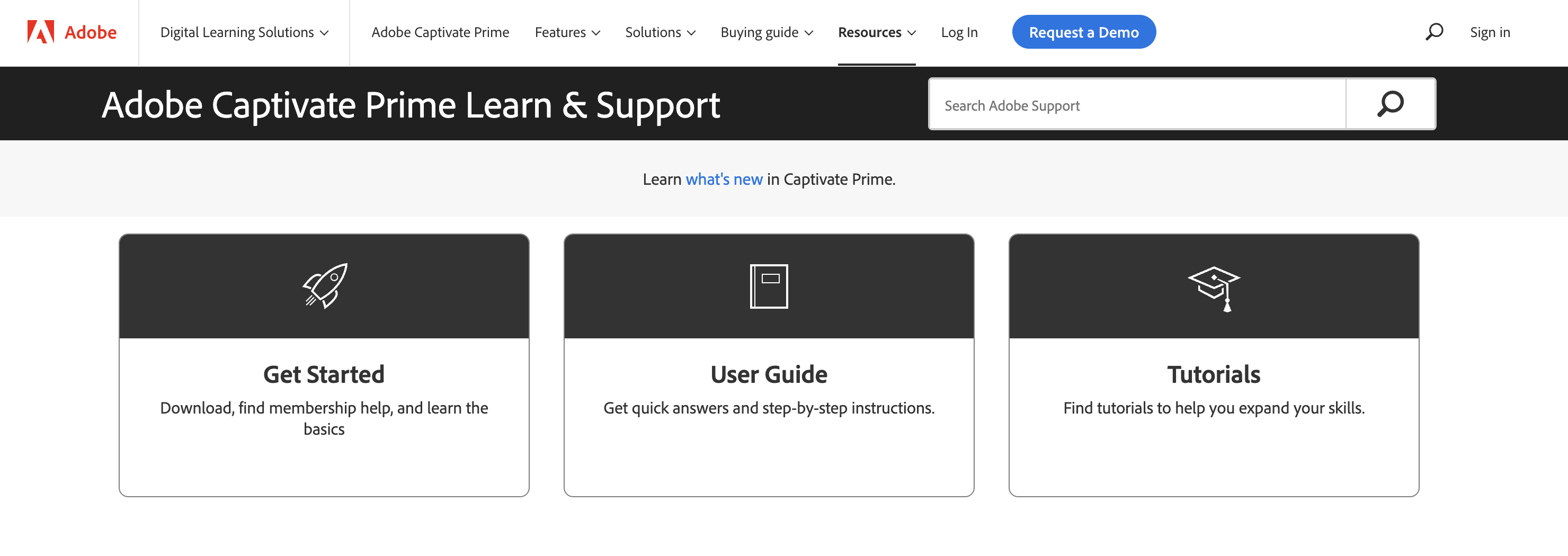Click the Request a Demo button
The width and height of the screenshot is (1568, 556).
1083,32
